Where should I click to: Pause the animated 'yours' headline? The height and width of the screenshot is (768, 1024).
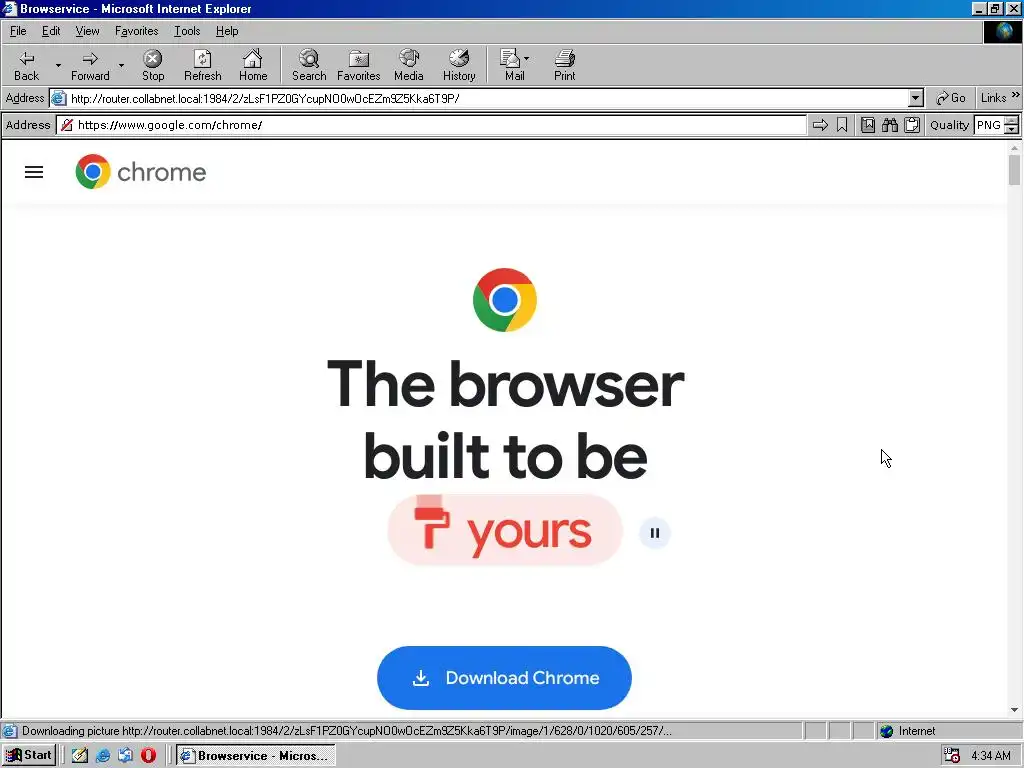pyautogui.click(x=654, y=533)
